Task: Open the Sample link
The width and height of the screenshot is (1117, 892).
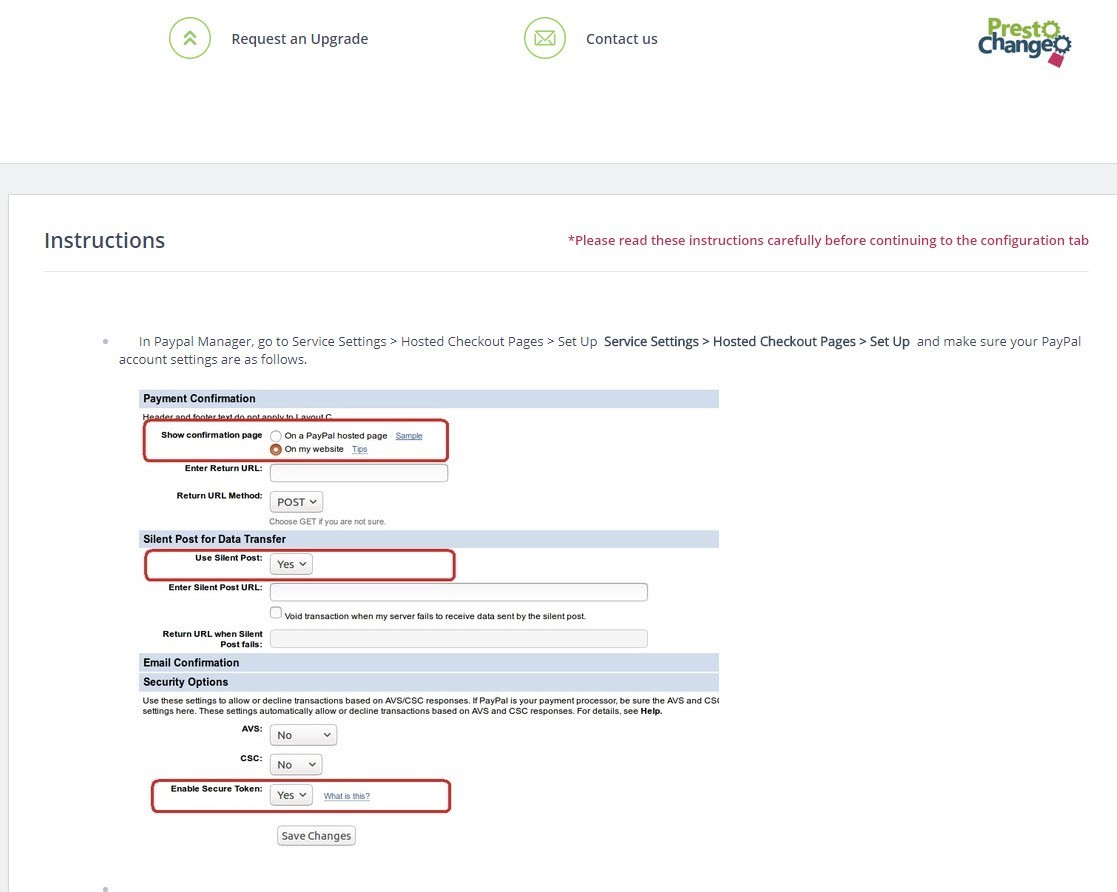Action: coord(409,436)
